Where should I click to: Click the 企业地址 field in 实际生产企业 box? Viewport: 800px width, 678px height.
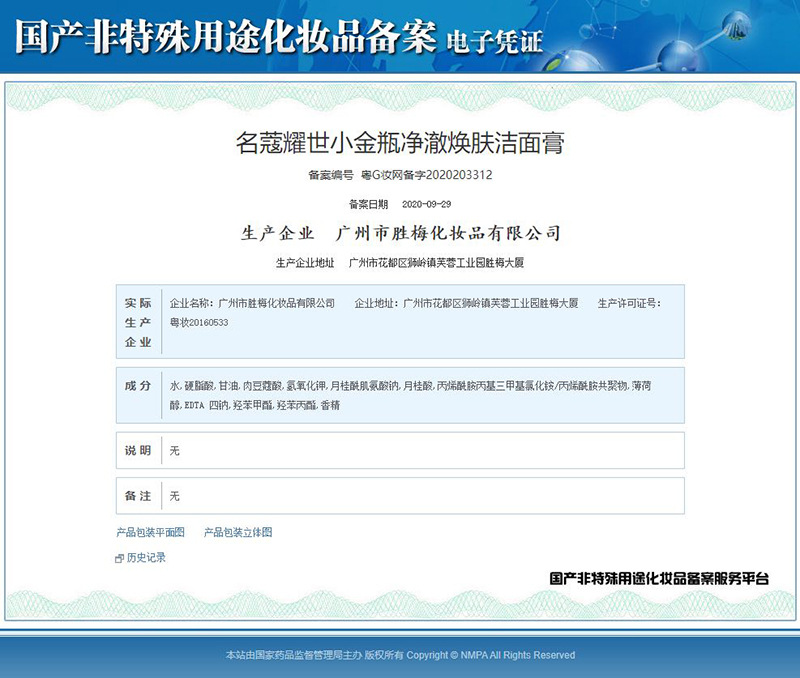[x=466, y=303]
